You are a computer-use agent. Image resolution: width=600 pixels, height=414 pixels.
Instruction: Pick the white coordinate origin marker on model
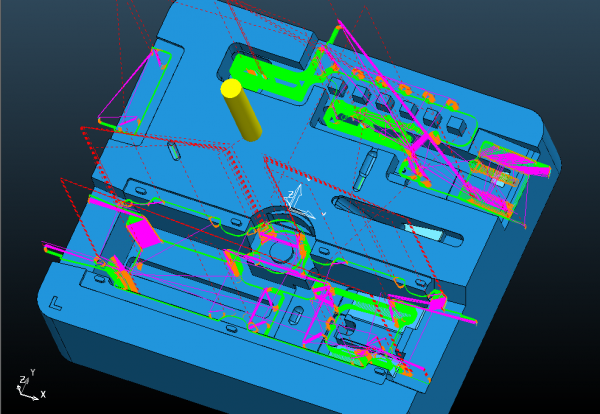click(299, 201)
